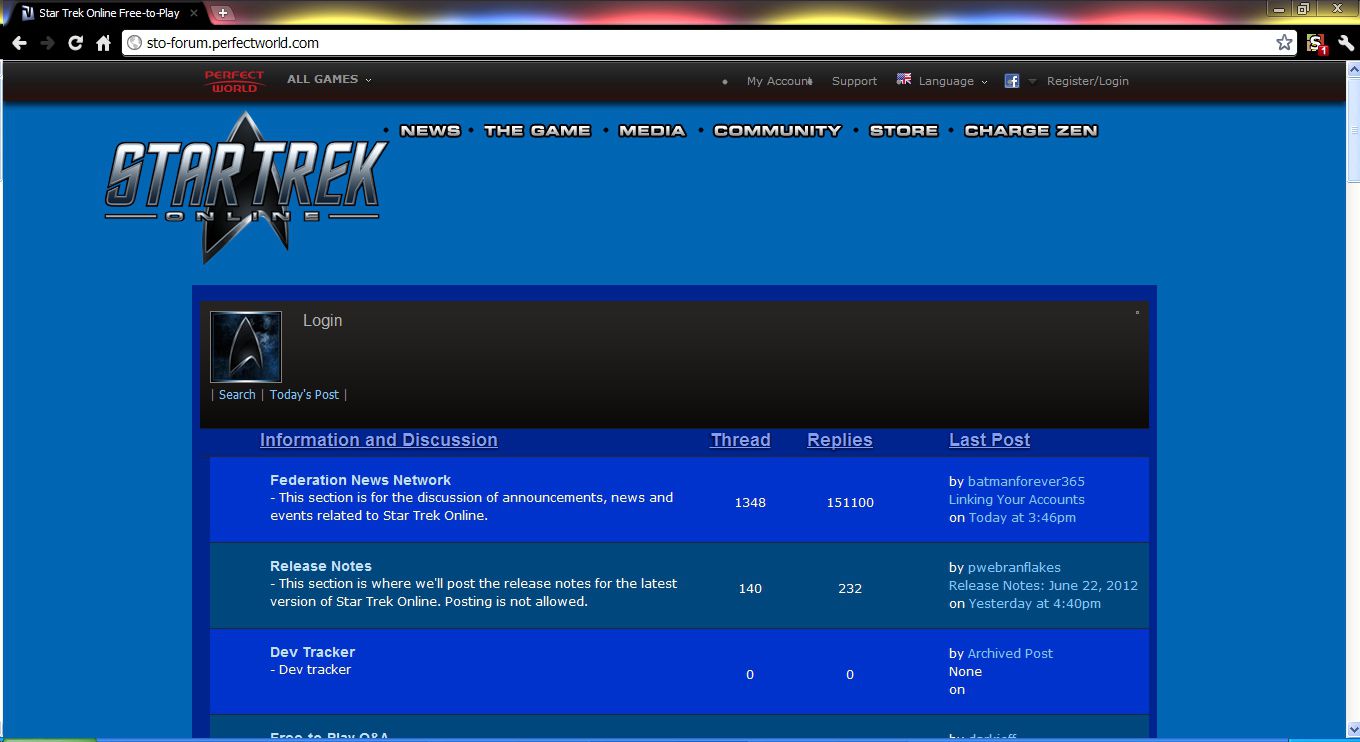Click the Facebook icon in the top bar
The height and width of the screenshot is (742, 1360).
pos(1012,81)
